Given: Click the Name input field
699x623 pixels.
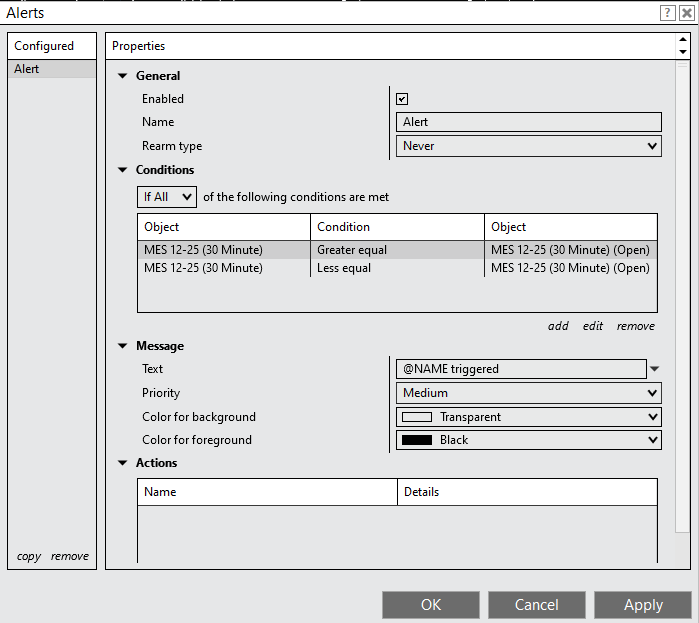Looking at the screenshot, I should [x=528, y=122].
